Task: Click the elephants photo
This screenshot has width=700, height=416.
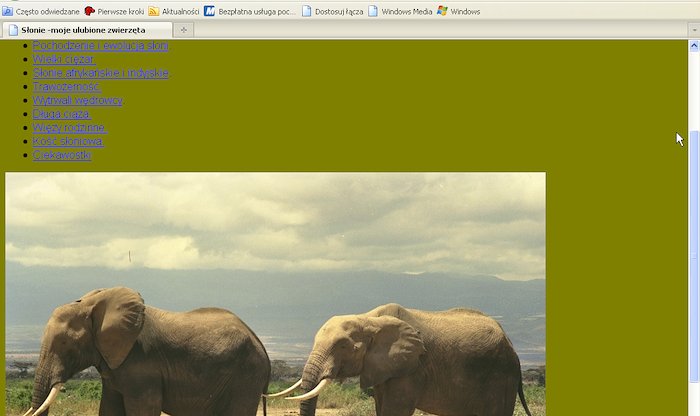Action: pos(275,294)
